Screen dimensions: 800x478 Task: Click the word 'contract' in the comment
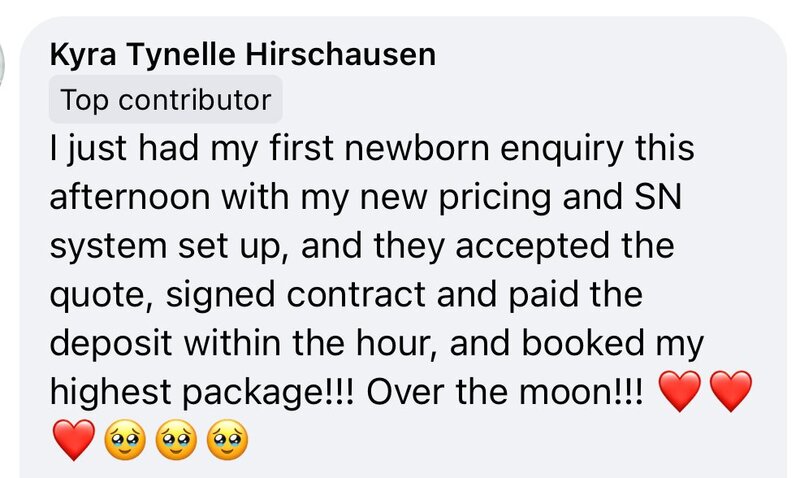point(356,295)
